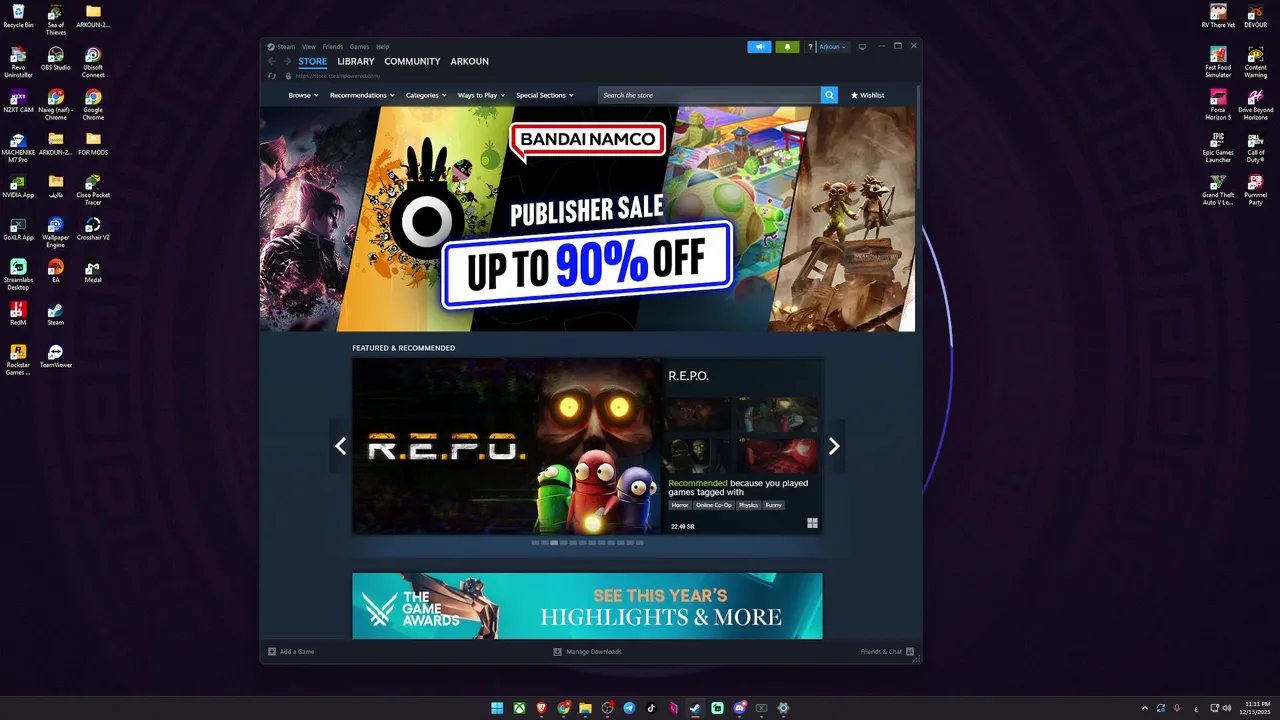This screenshot has height=720, width=1280.
Task: Select the Sea of Thieves desktop icon
Action: click(x=56, y=19)
